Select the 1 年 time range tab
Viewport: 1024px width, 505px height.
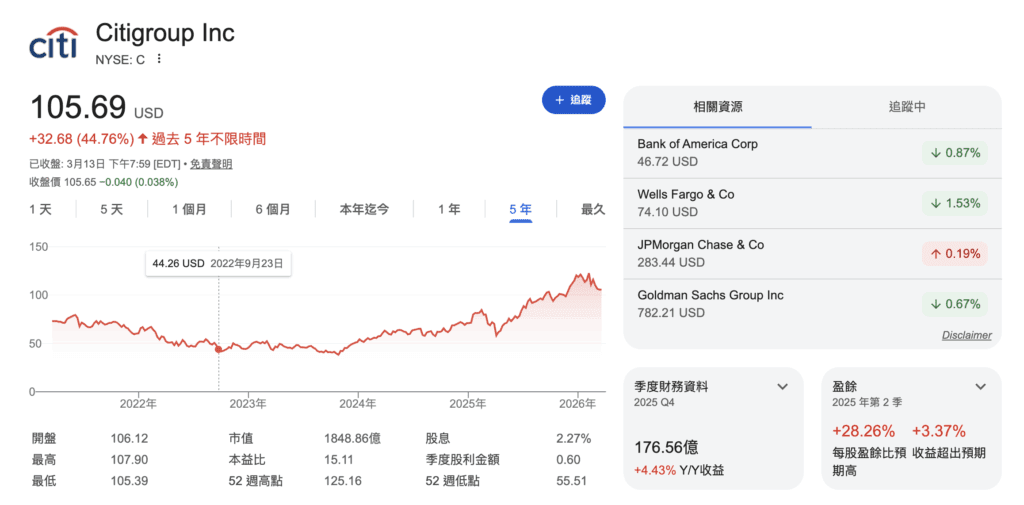tap(449, 210)
